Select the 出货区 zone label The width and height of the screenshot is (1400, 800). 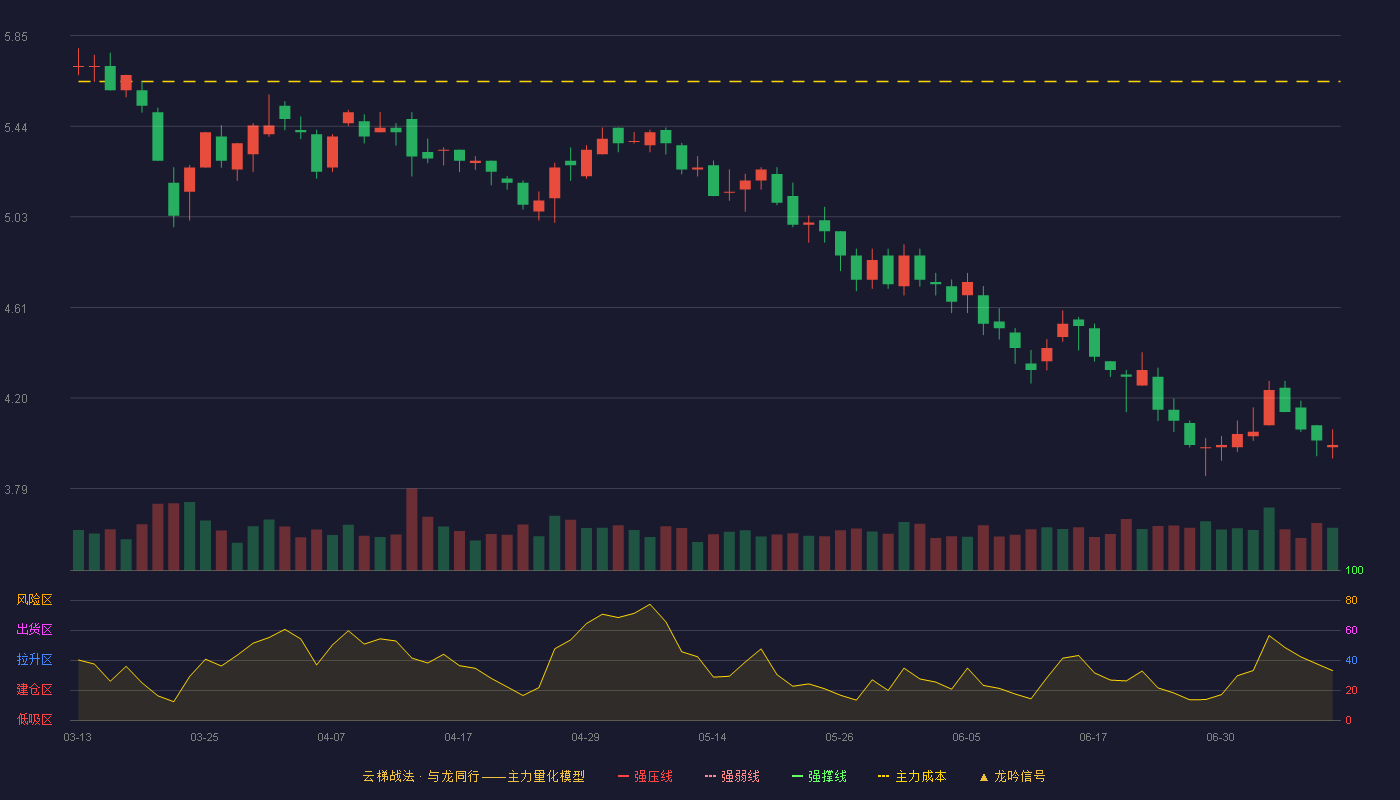(x=34, y=630)
